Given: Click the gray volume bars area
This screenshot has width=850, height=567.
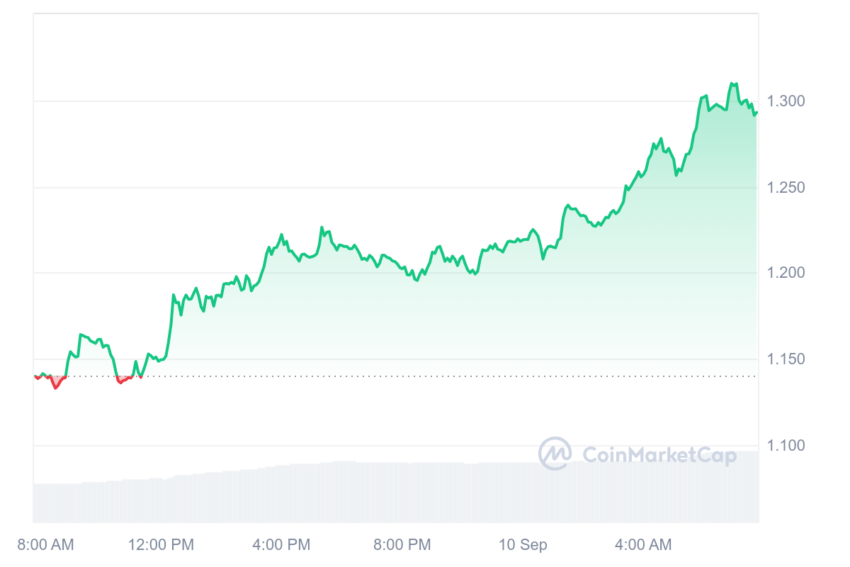Looking at the screenshot, I should coord(396,492).
